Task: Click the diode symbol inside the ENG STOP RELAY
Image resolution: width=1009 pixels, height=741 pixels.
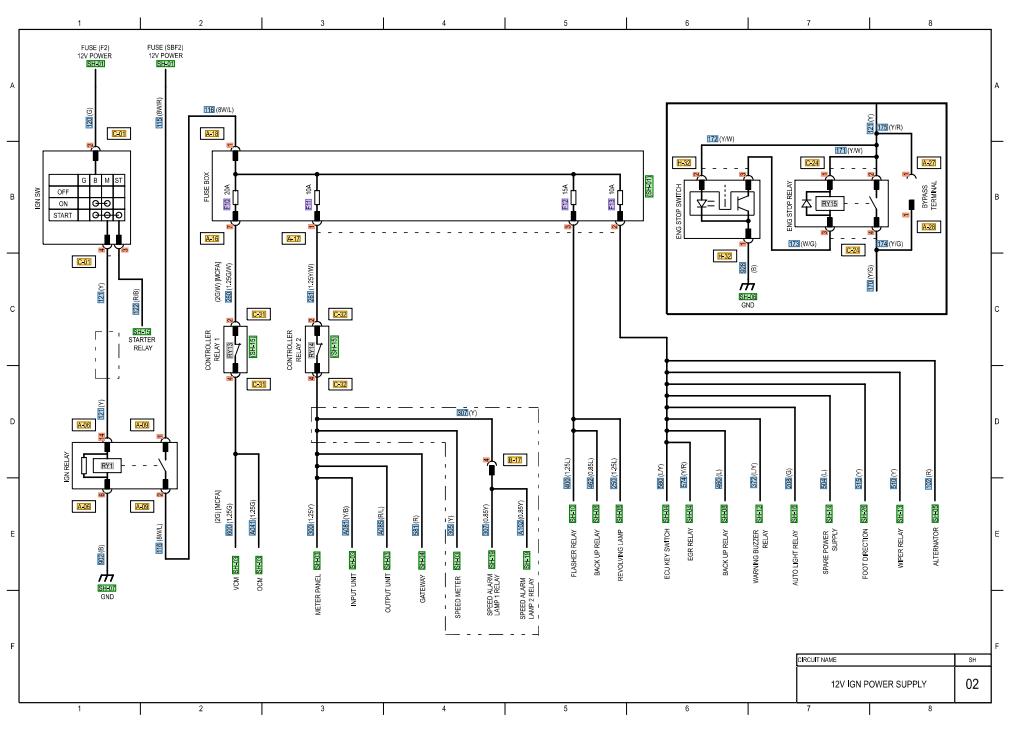Action: pos(806,204)
